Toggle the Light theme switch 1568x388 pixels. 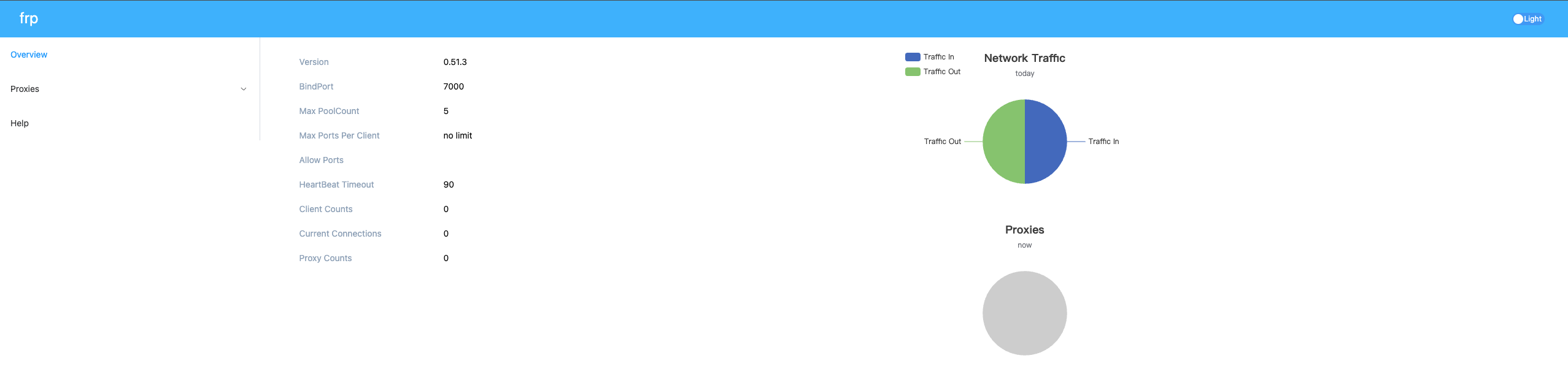point(1527,19)
